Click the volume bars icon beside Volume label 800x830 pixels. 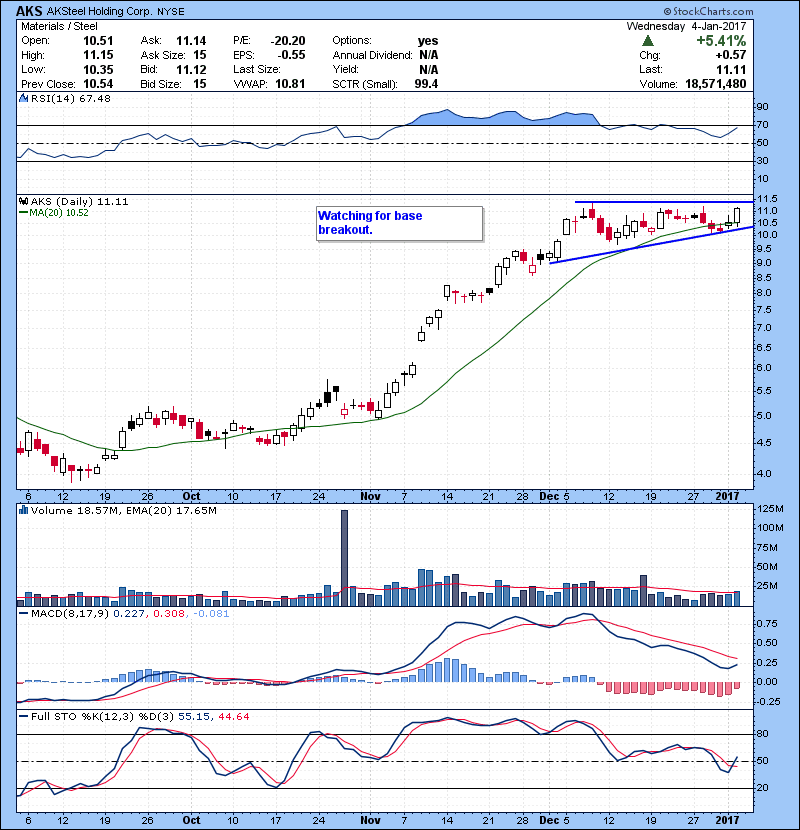pyautogui.click(x=23, y=510)
